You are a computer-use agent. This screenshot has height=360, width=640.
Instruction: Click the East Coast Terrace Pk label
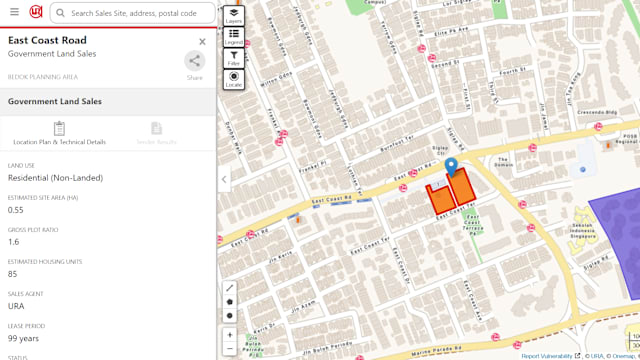(473, 225)
